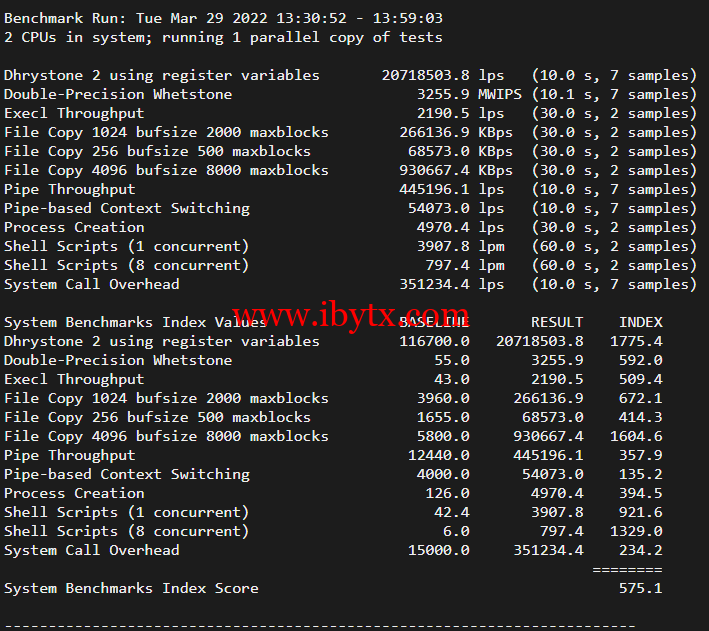Click the Shell Scripts 8 concurrent index 1329.0
The height and width of the screenshot is (631, 709).
click(x=636, y=531)
